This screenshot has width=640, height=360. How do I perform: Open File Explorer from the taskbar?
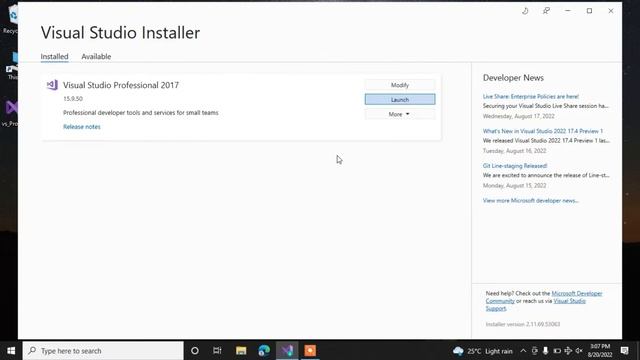[241, 351]
